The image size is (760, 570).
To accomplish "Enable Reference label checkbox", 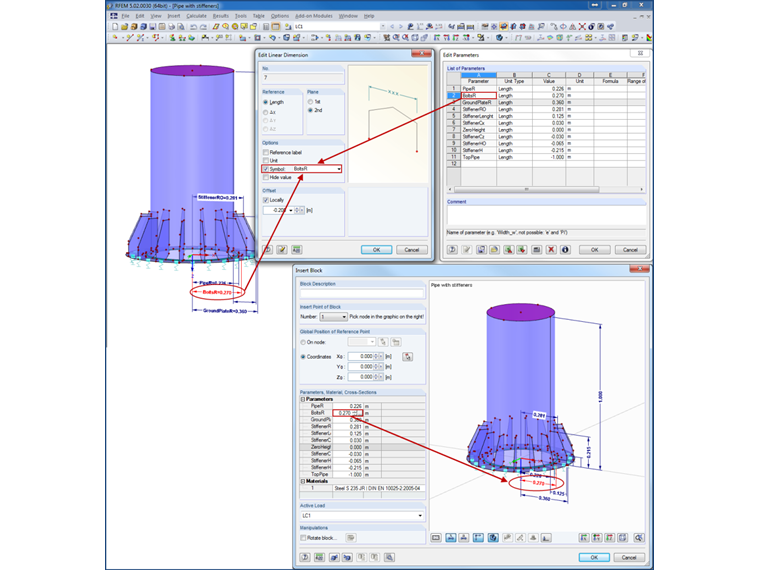I will tap(266, 152).
